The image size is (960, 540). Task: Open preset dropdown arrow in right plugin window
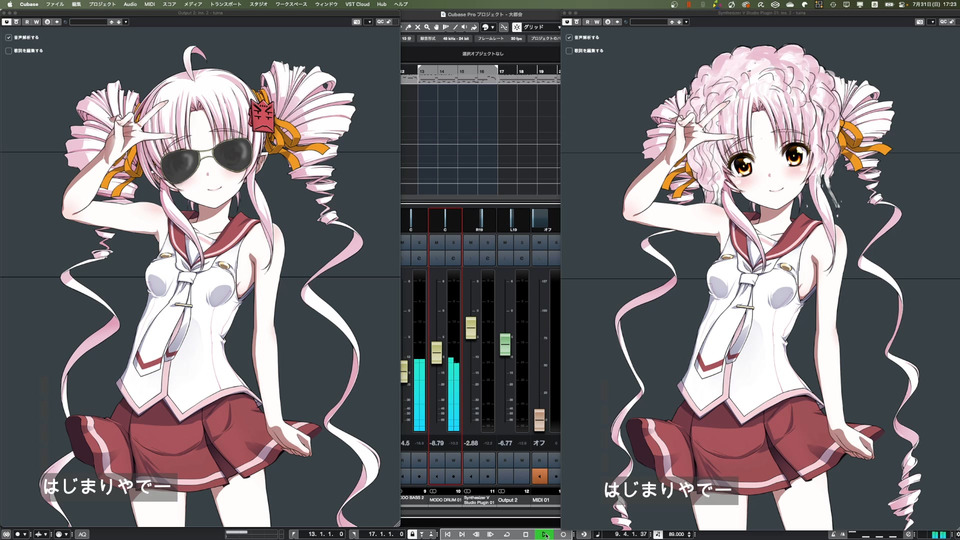(x=686, y=22)
